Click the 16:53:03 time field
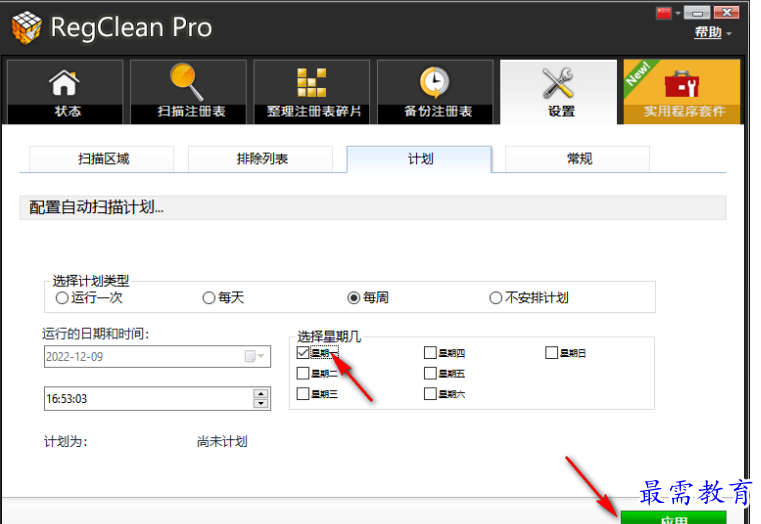The width and height of the screenshot is (761, 524). [x=157, y=399]
